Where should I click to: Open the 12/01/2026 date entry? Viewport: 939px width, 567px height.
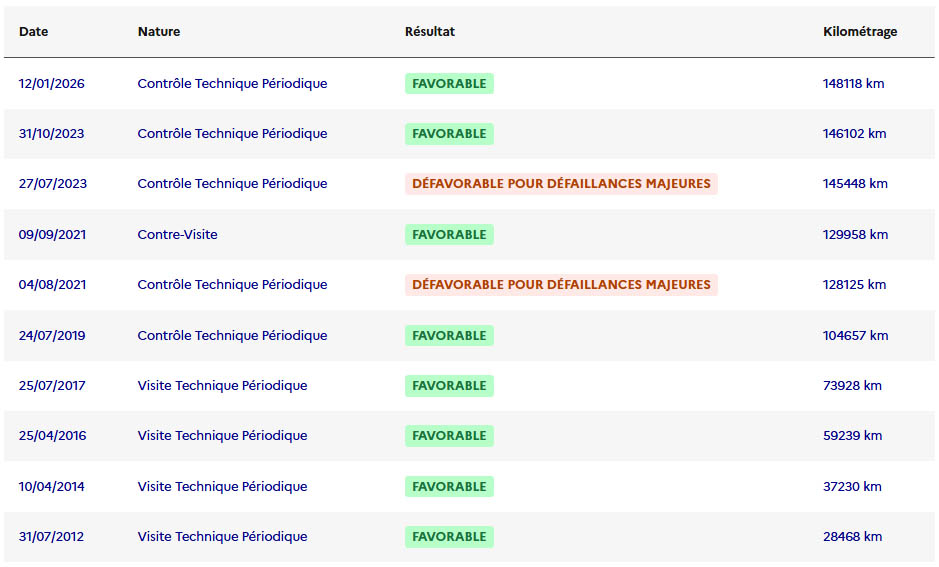coord(51,84)
